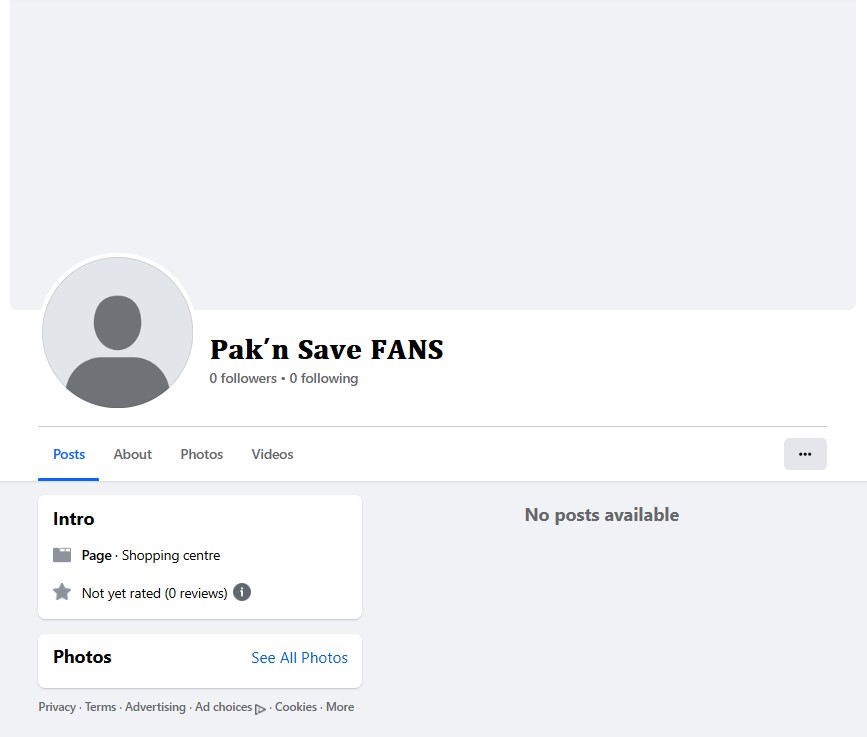Click the 0 following count

(x=324, y=378)
